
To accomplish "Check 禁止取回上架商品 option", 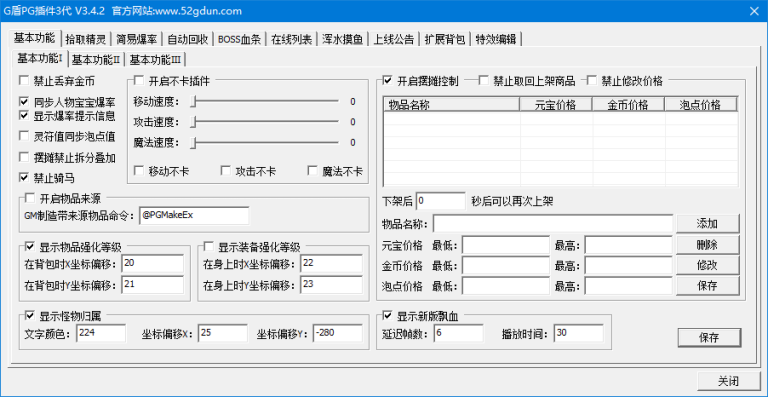I will (x=484, y=80).
